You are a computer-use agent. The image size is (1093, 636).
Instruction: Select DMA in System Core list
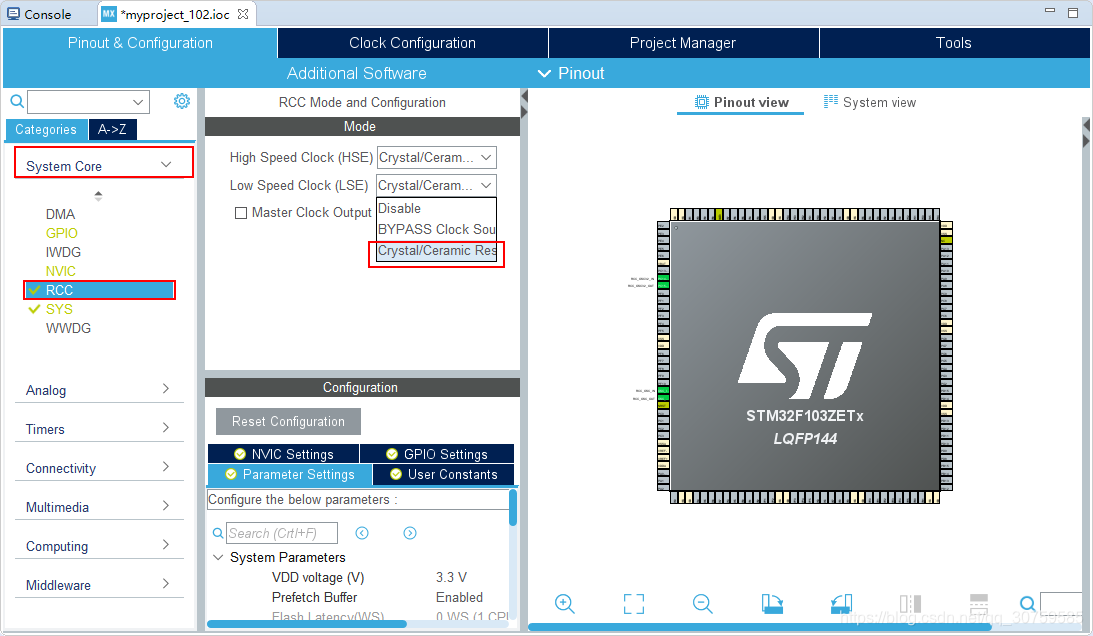(x=60, y=214)
